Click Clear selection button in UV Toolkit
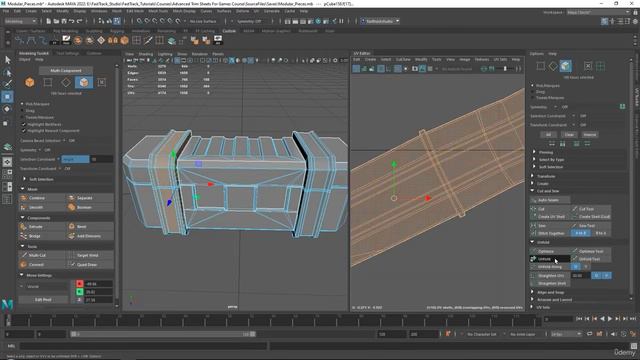 569,134
